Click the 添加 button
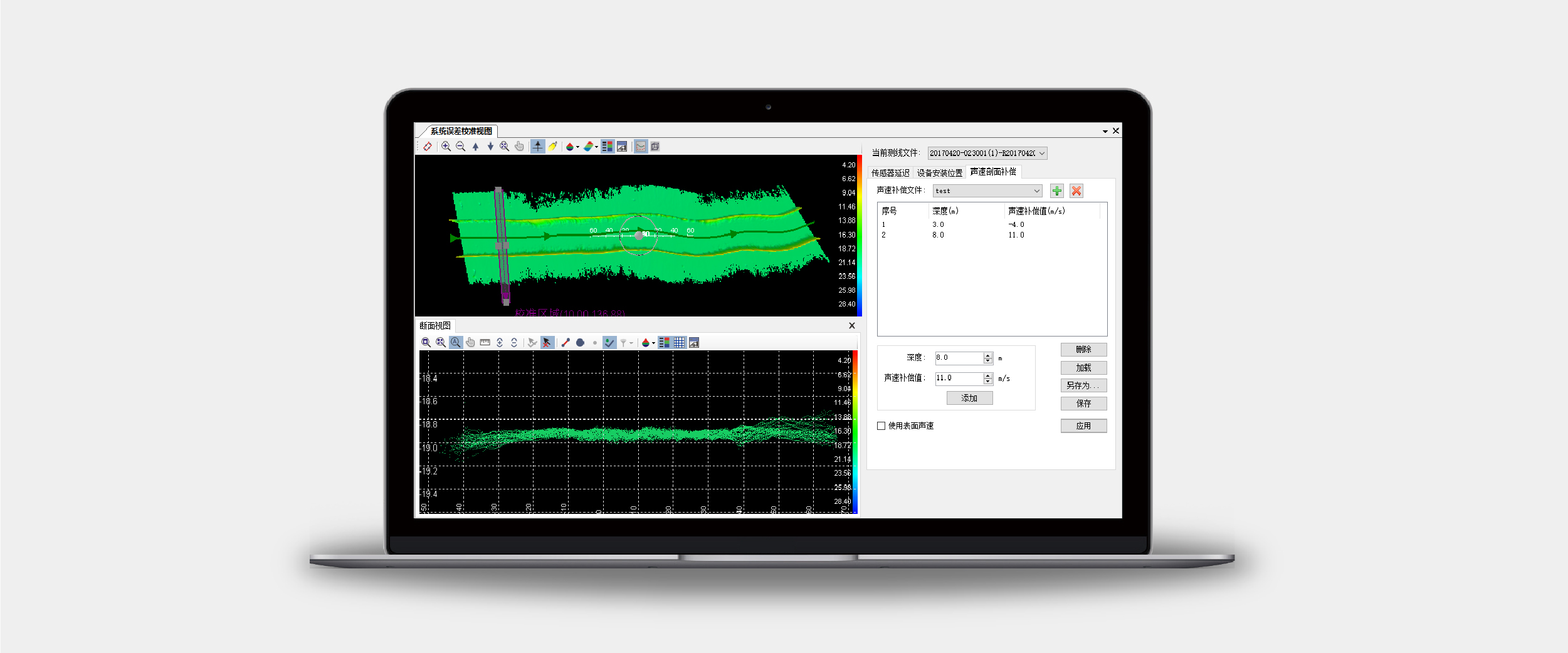 [969, 399]
